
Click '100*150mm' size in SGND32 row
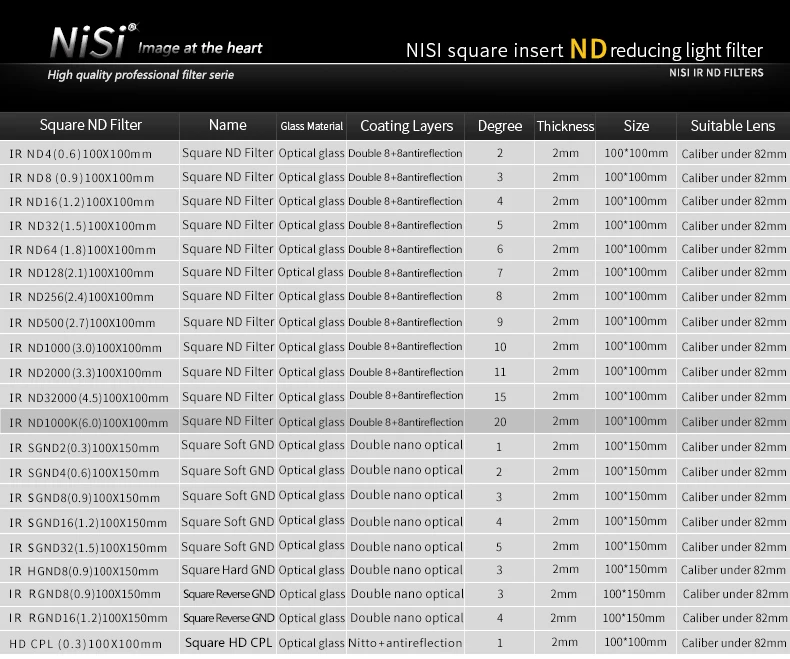635,546
